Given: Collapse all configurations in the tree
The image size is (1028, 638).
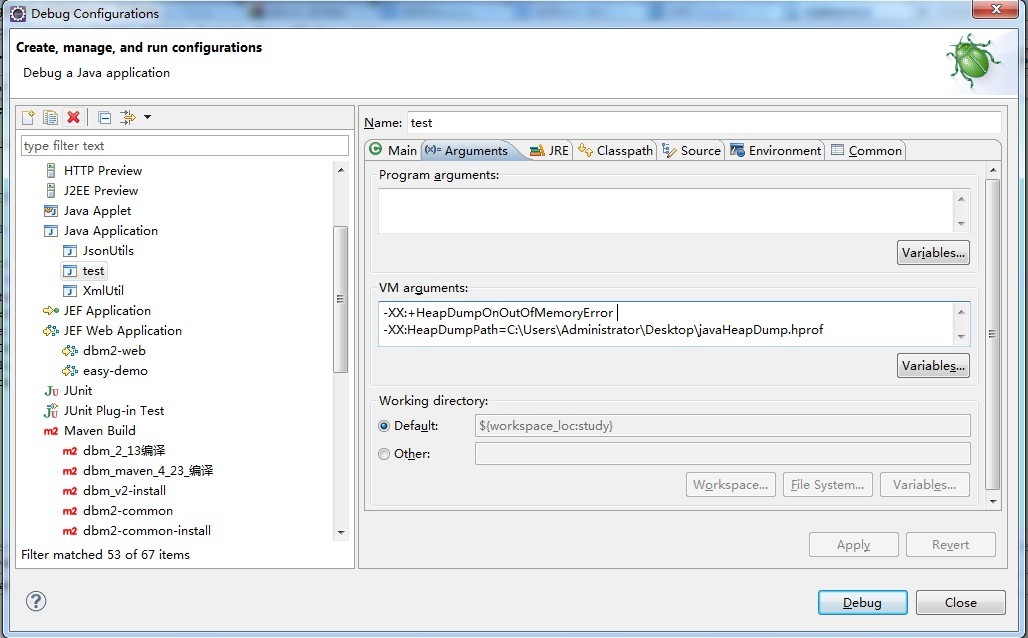Looking at the screenshot, I should pyautogui.click(x=104, y=117).
